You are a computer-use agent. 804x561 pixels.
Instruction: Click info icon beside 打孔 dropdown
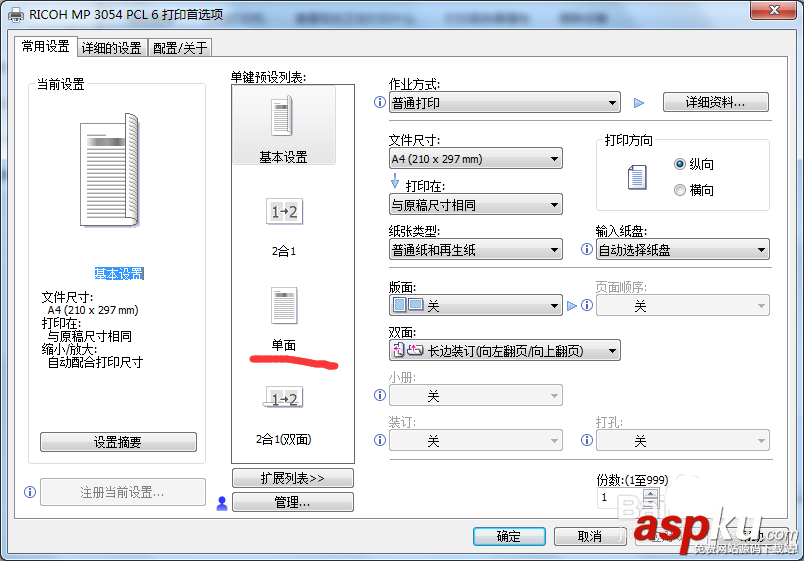[x=587, y=440]
